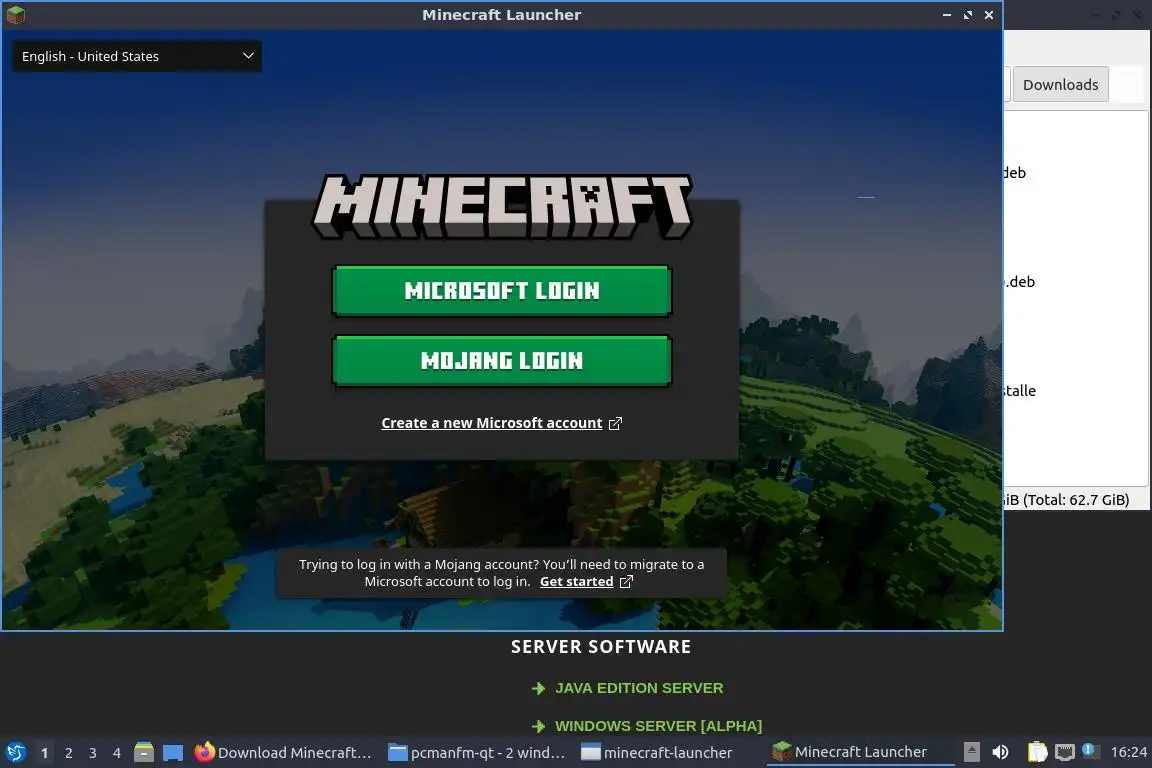Image resolution: width=1152 pixels, height=768 pixels.
Task: Switch to virtual desktop 4
Action: tap(117, 753)
